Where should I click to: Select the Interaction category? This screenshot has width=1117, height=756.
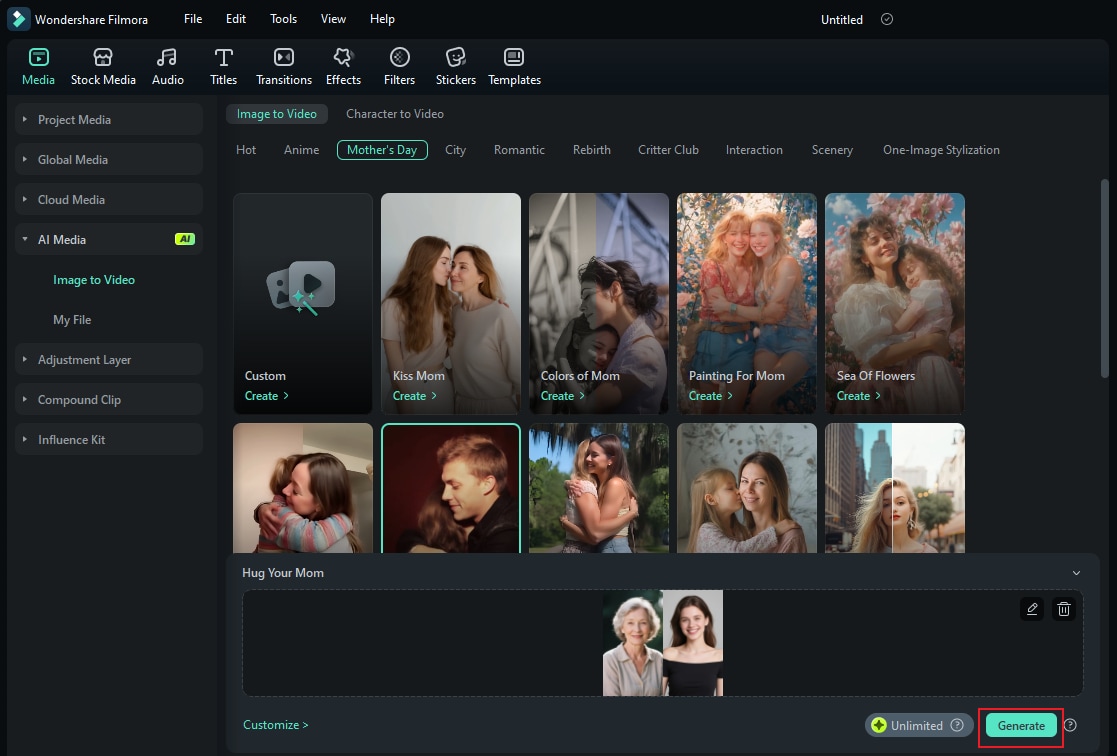tap(754, 150)
